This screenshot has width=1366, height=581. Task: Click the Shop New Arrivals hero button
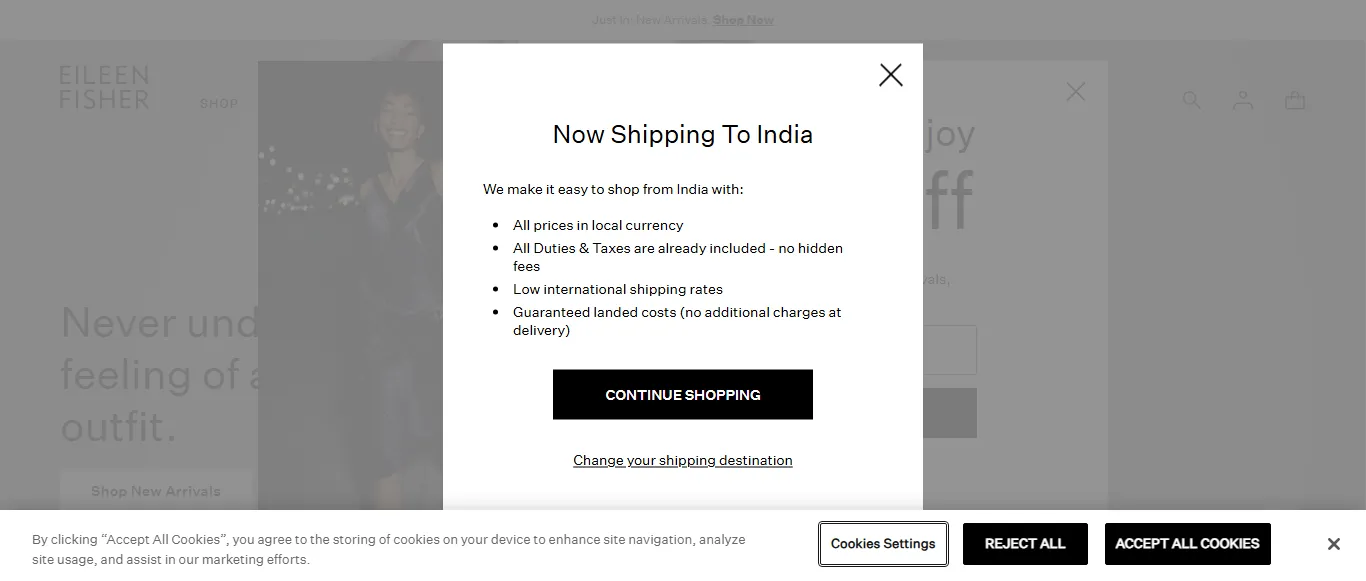[156, 491]
